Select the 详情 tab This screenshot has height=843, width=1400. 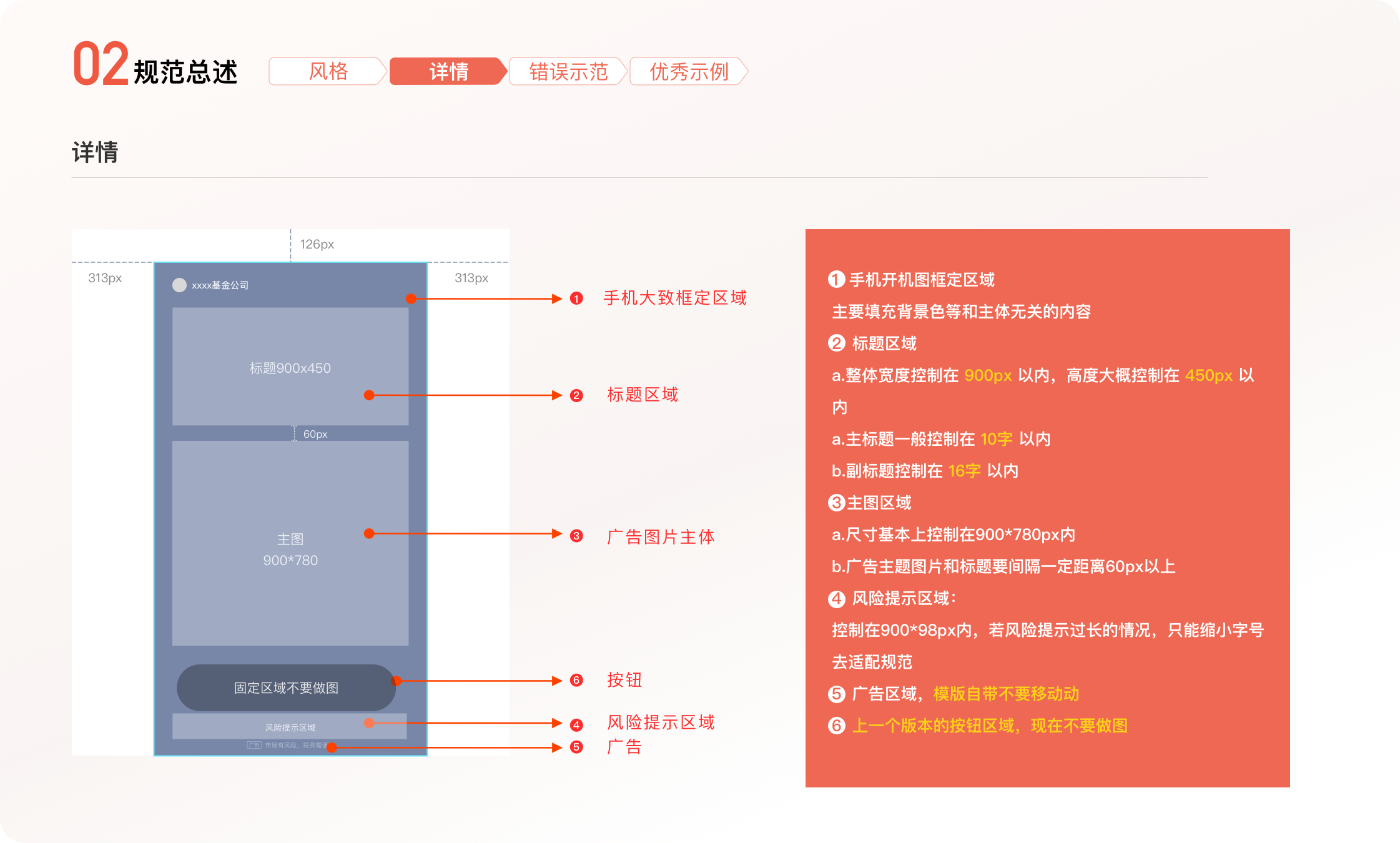448,71
